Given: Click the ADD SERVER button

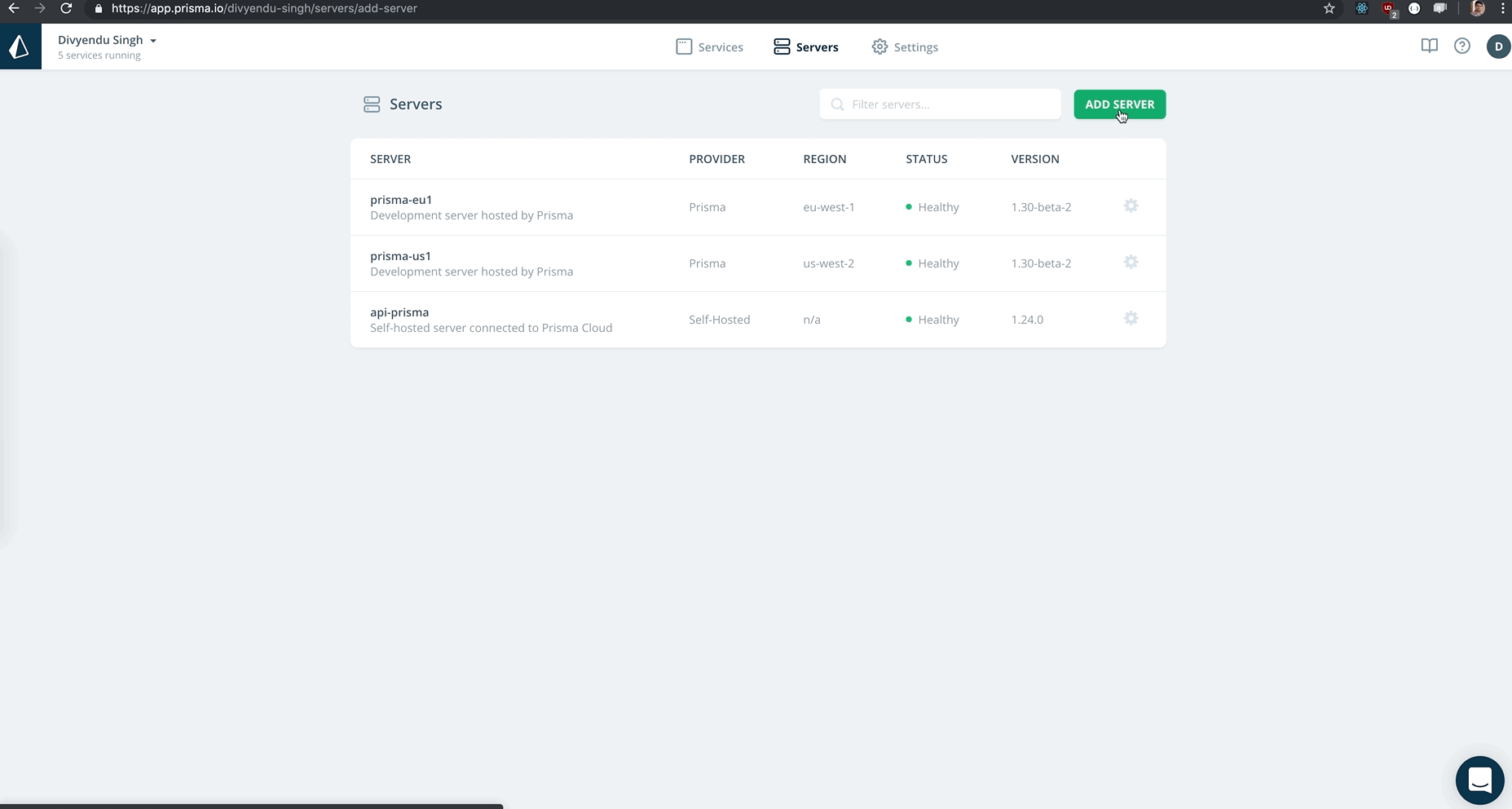Looking at the screenshot, I should [x=1119, y=104].
